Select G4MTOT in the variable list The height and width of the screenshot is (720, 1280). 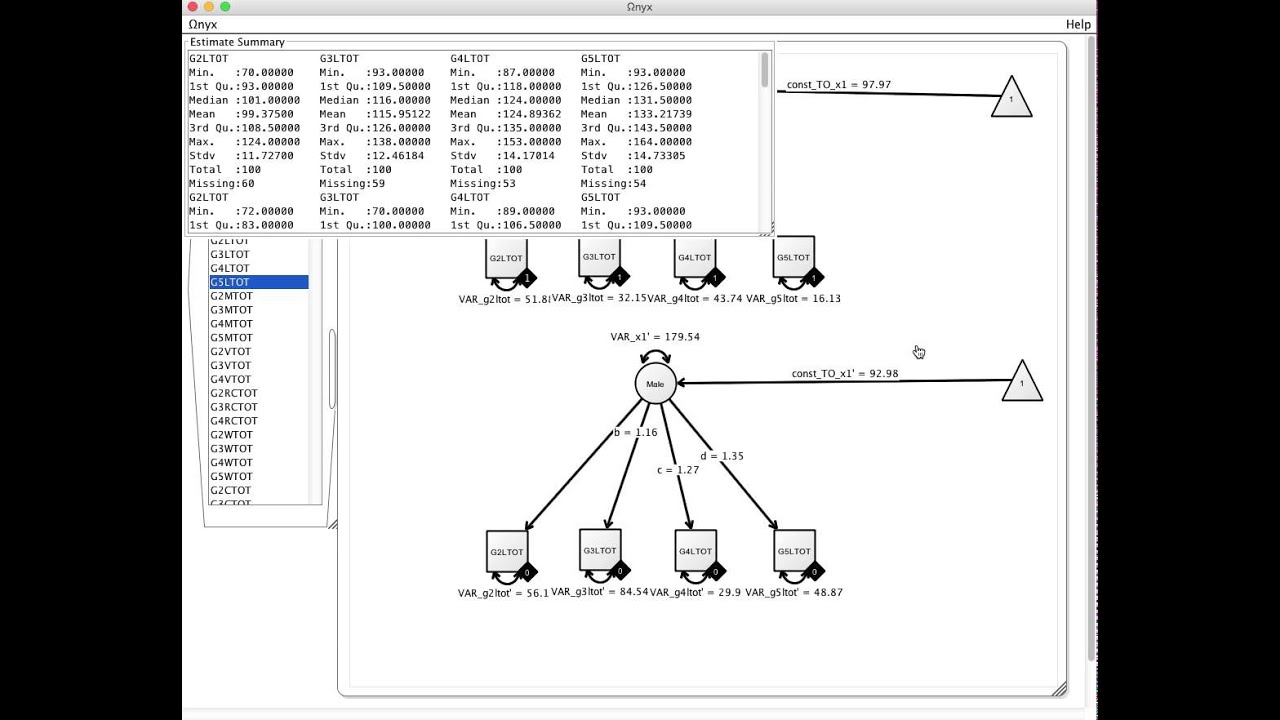pyautogui.click(x=259, y=324)
